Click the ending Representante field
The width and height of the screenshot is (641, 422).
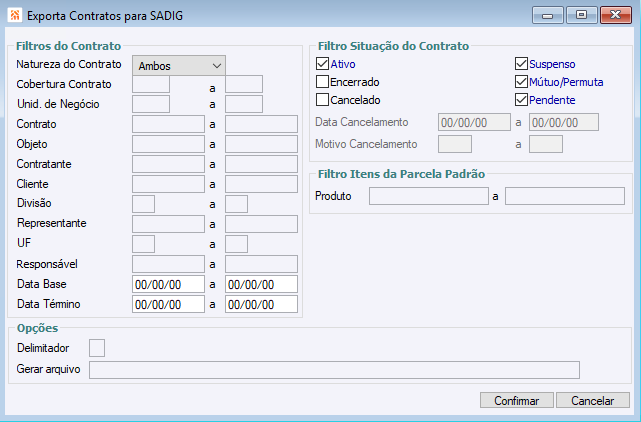click(x=261, y=224)
